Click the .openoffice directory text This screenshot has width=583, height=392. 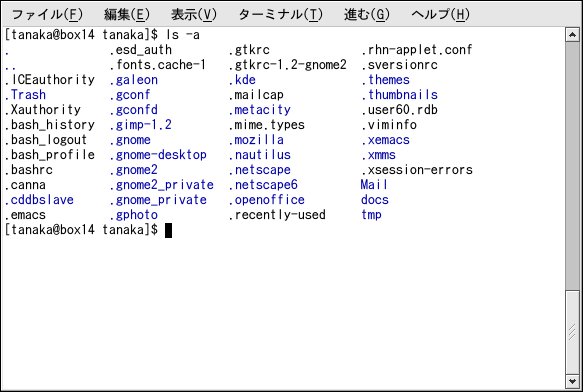click(x=266, y=200)
